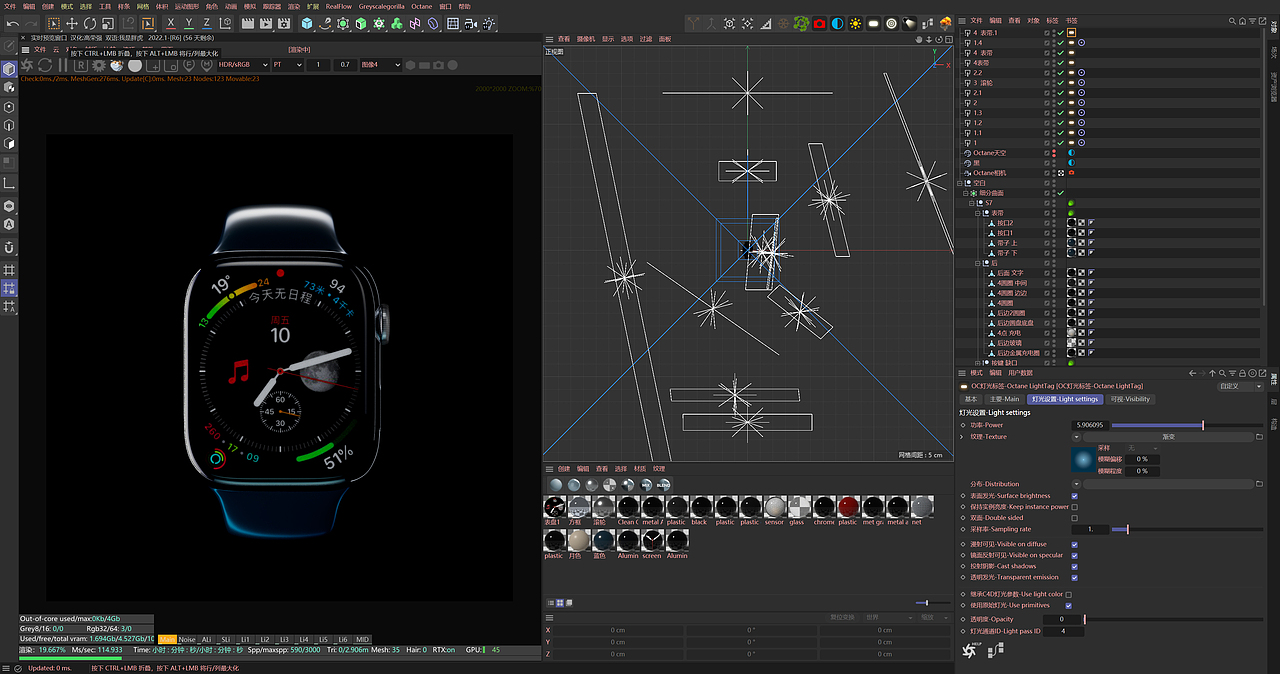
Task: Click the Rotate tool icon
Action: [x=90, y=23]
